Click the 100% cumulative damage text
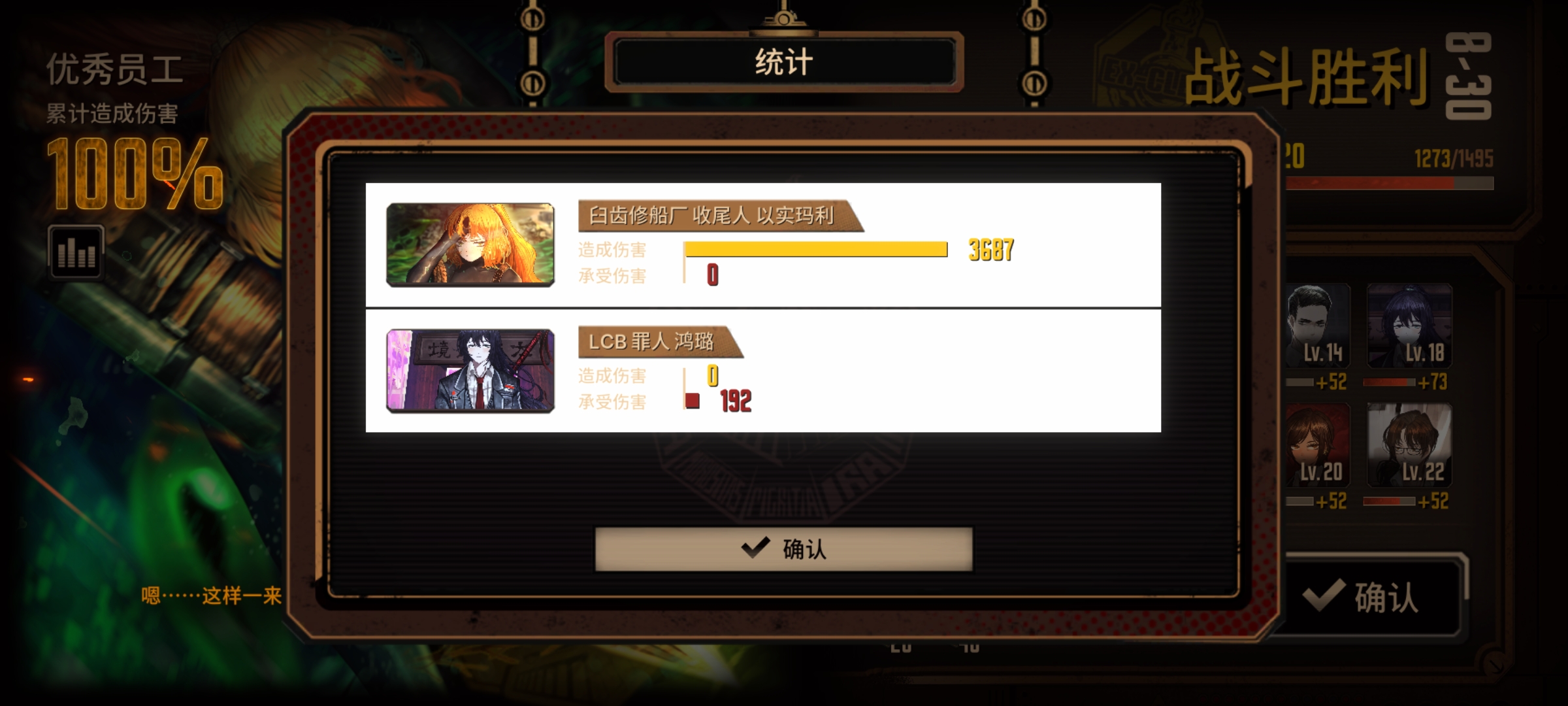This screenshot has width=1568, height=706. pos(135,175)
